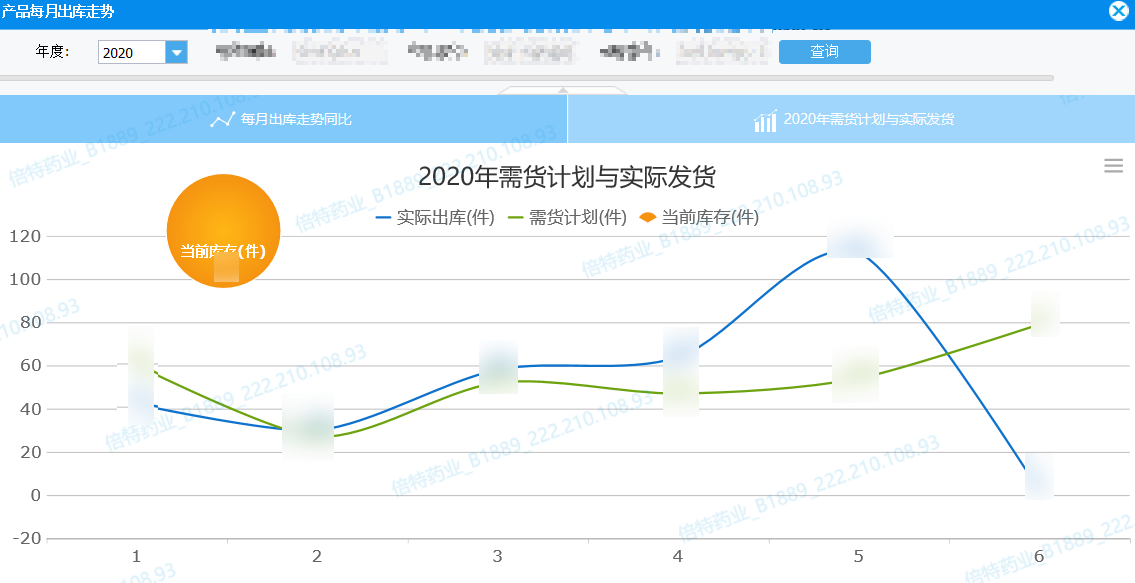Click the peak data point near month 5
The width and height of the screenshot is (1135, 583).
(x=858, y=249)
